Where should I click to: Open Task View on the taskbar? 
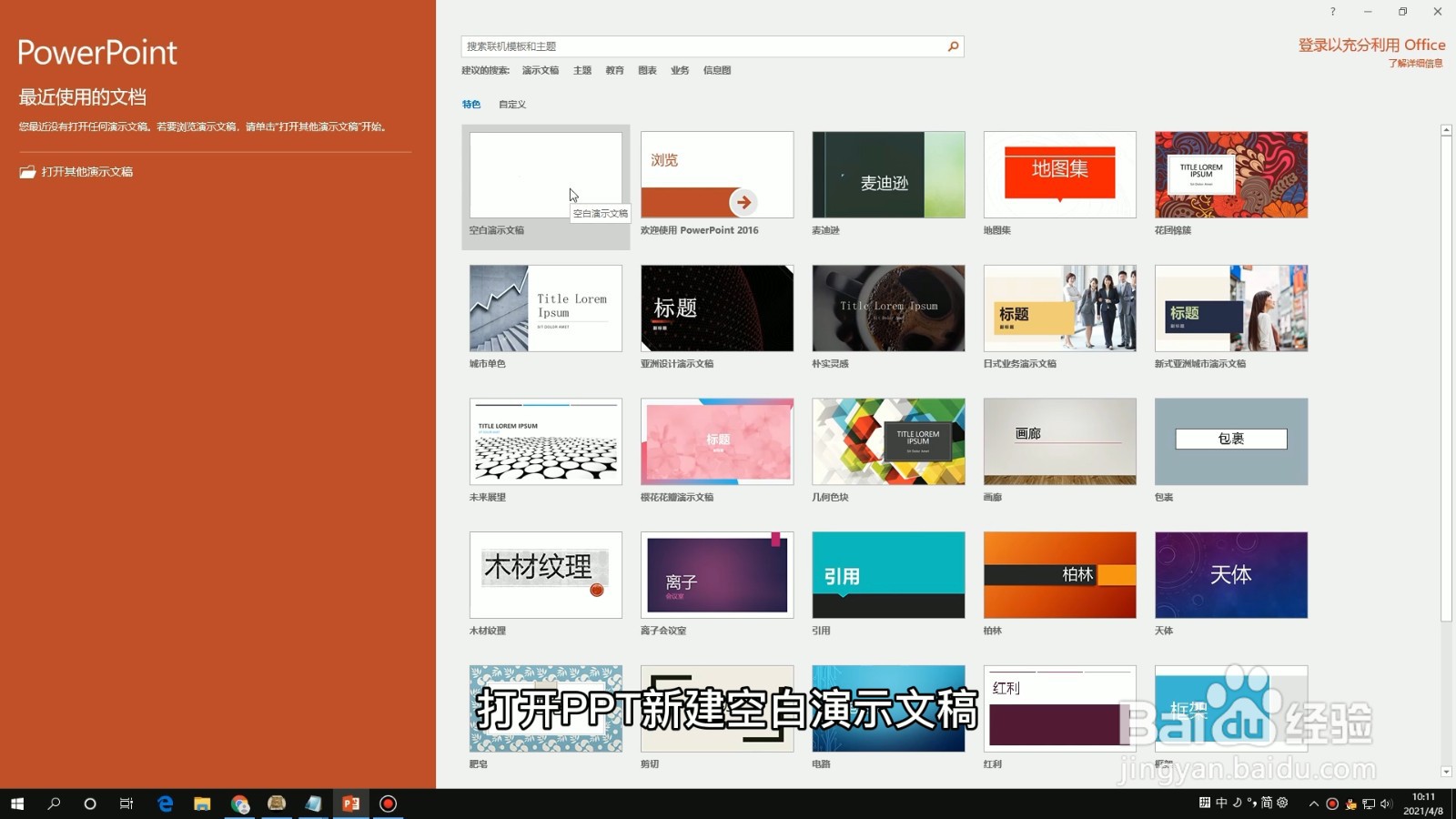126,804
